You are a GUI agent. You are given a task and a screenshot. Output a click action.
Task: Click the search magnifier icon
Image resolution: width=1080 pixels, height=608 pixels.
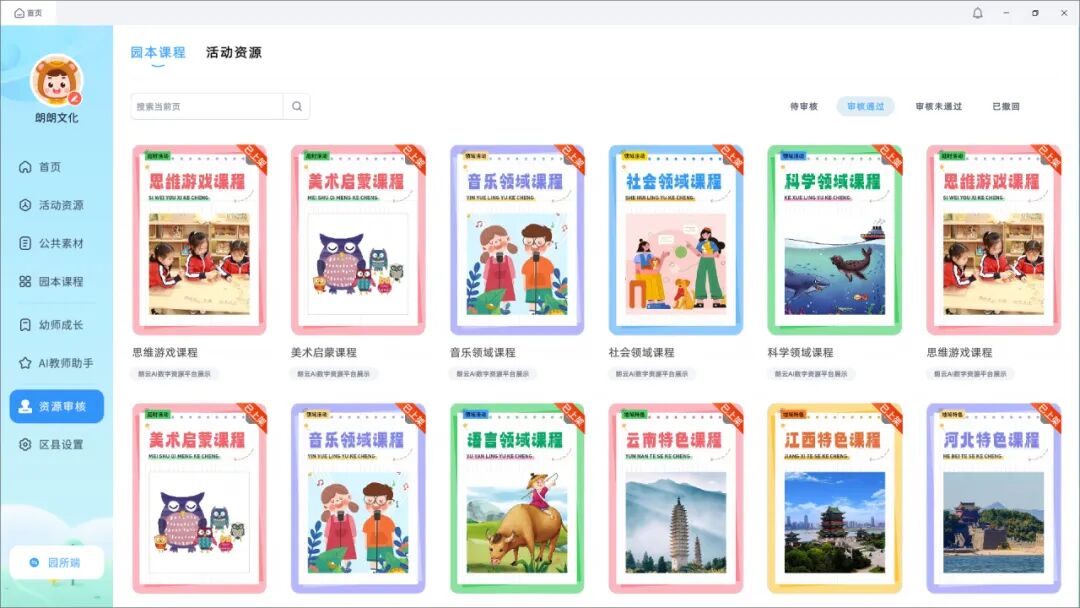click(295, 106)
